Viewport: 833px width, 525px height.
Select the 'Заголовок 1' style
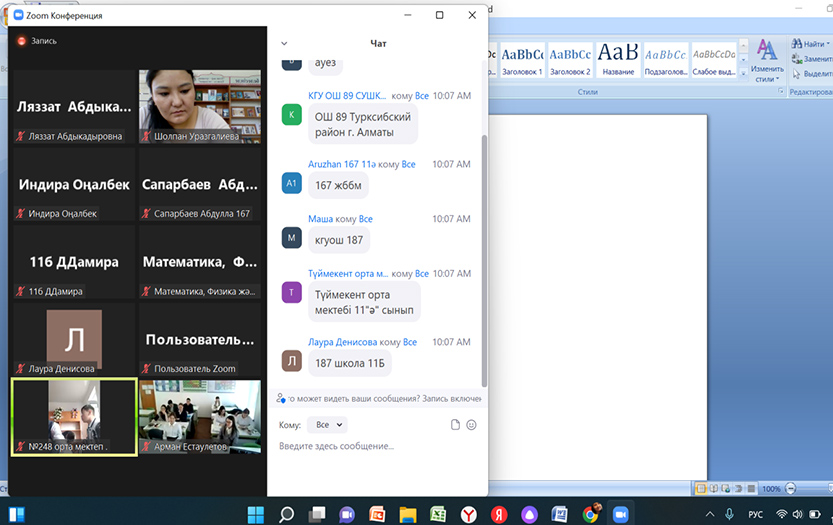tap(521, 60)
